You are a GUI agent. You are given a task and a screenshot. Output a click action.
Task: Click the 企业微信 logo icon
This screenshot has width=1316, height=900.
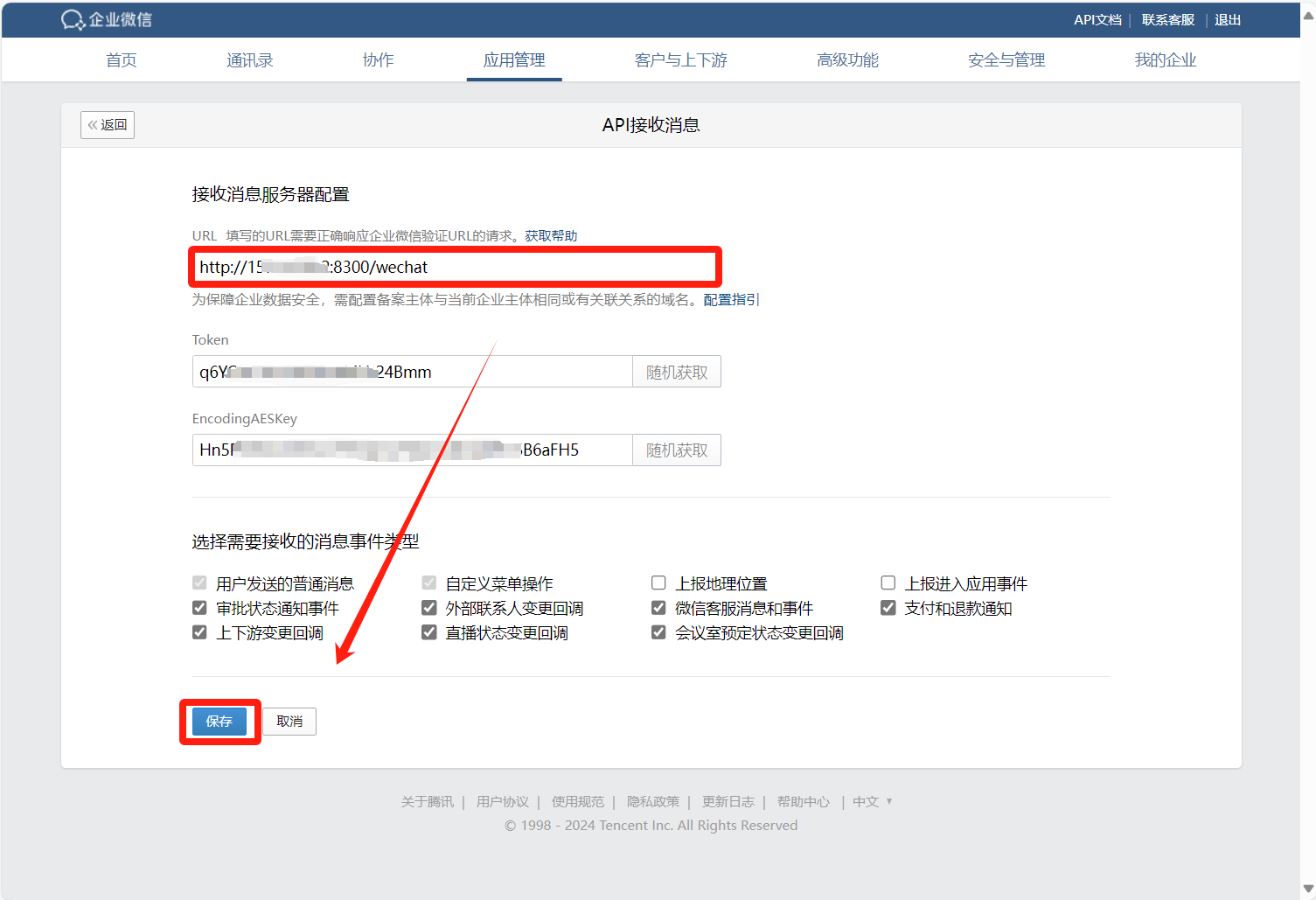tap(73, 19)
